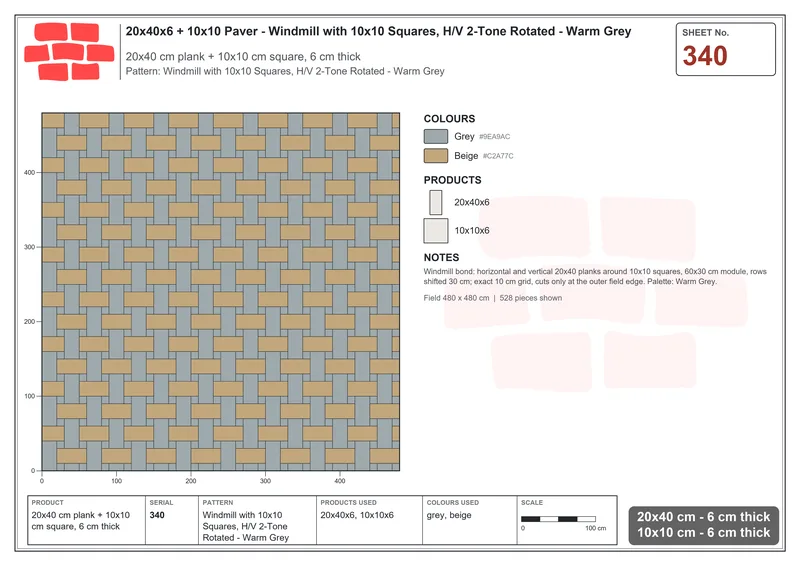Click the horizontal axis label 100

(x=116, y=481)
